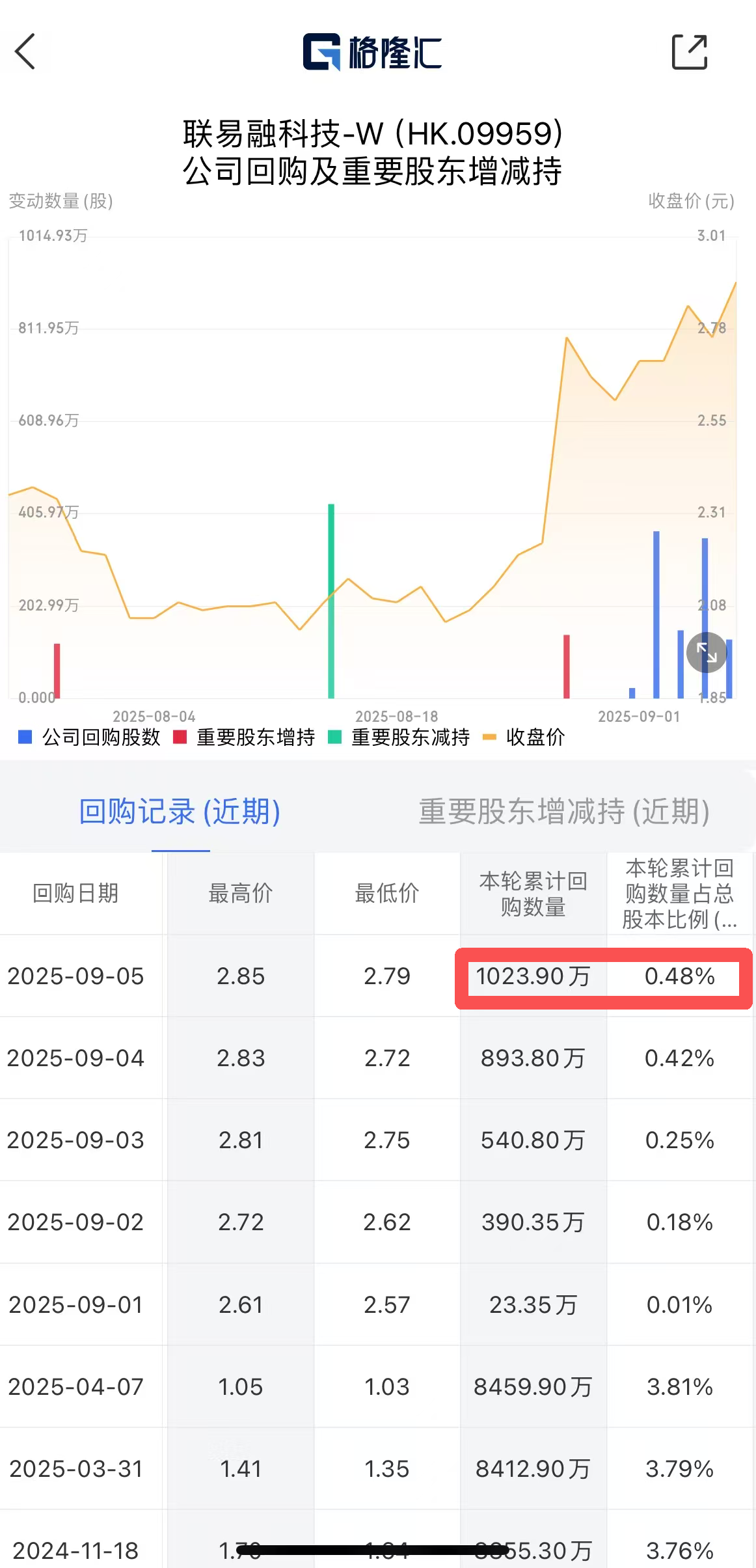Tap the 0.42% share ratio cell
Image resolution: width=756 pixels, height=1568 pixels.
(x=680, y=1058)
